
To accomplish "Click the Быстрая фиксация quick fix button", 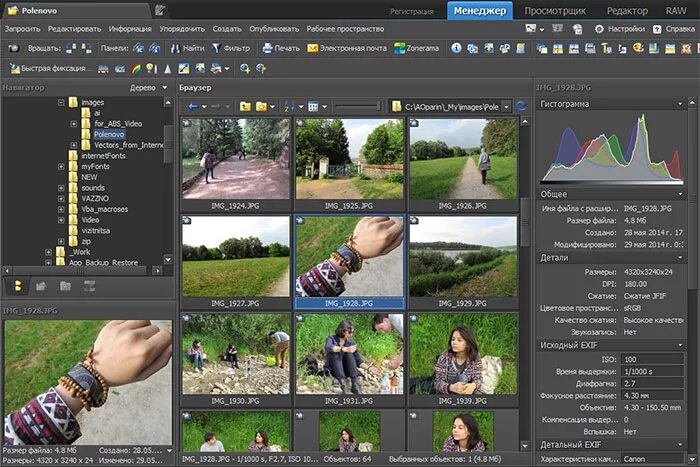I will pos(50,68).
